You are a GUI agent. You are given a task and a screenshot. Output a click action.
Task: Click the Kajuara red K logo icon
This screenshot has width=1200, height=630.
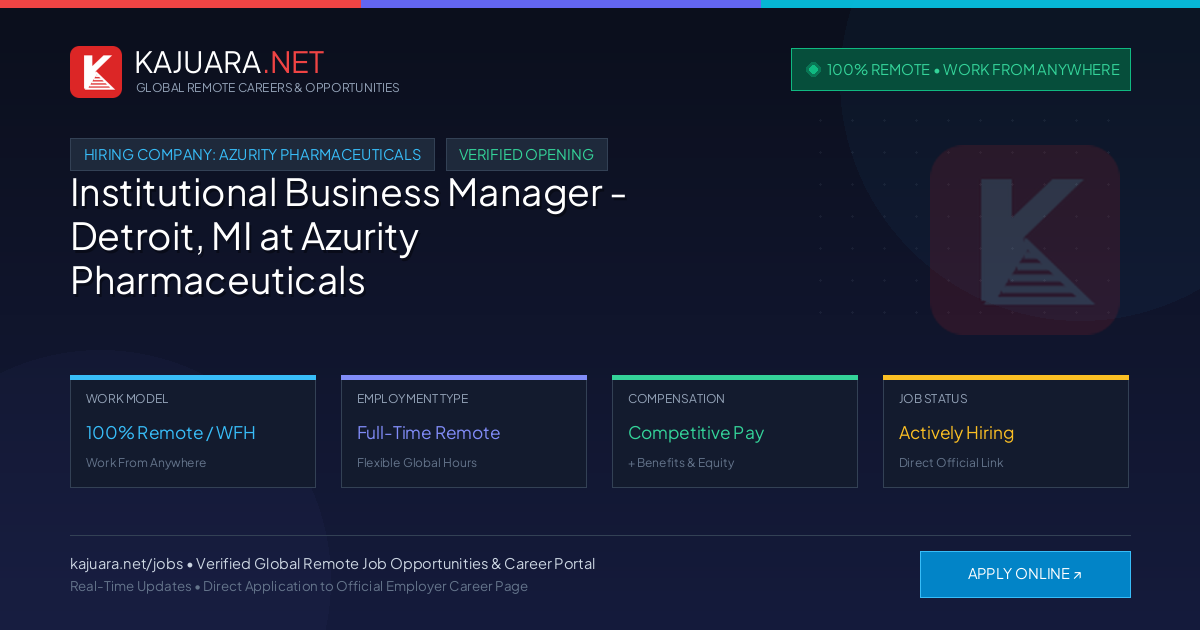(96, 72)
